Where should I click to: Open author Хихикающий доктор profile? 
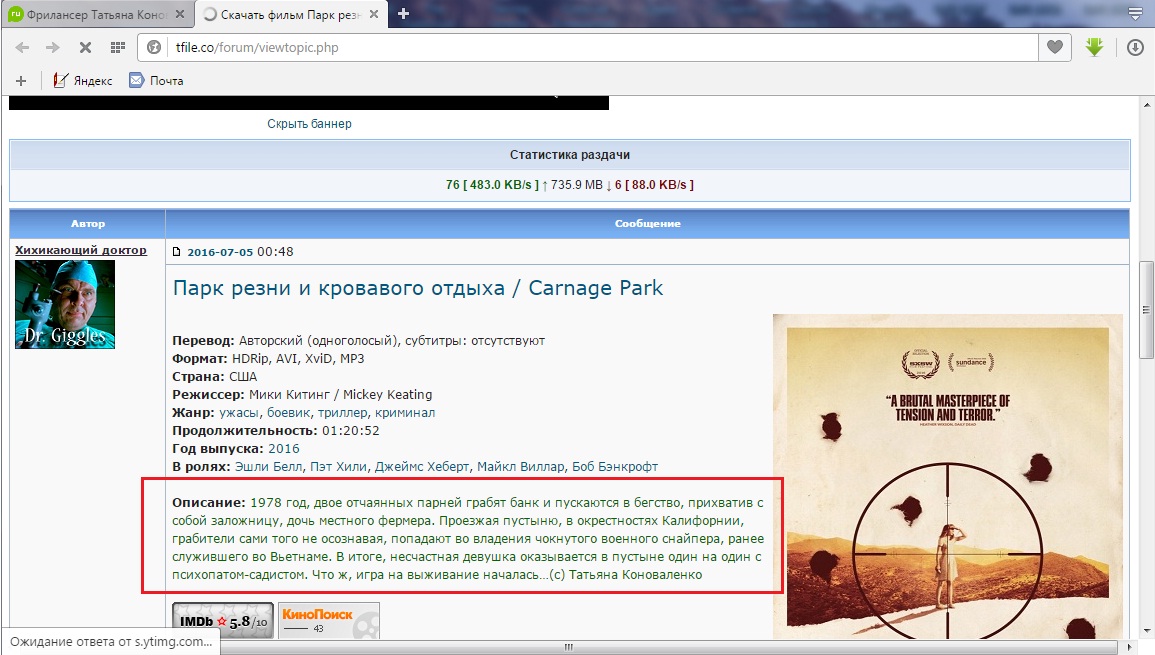81,251
